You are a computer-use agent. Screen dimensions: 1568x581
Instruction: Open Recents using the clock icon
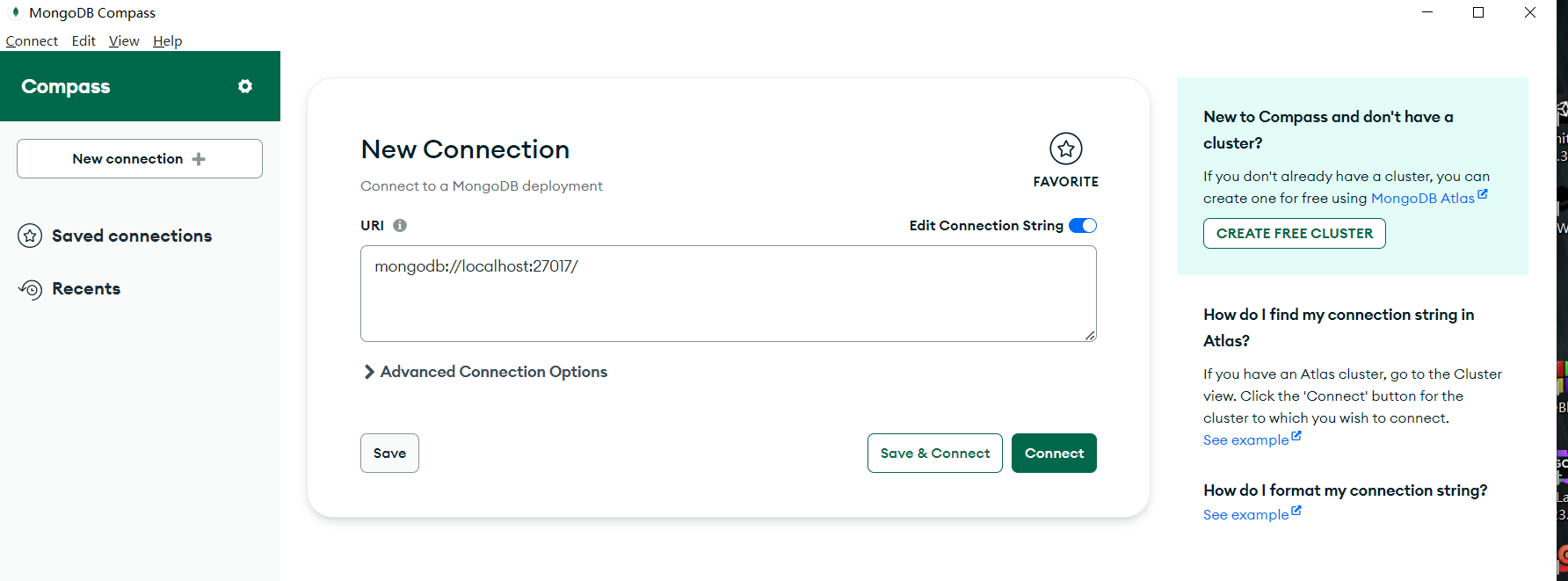click(29, 288)
